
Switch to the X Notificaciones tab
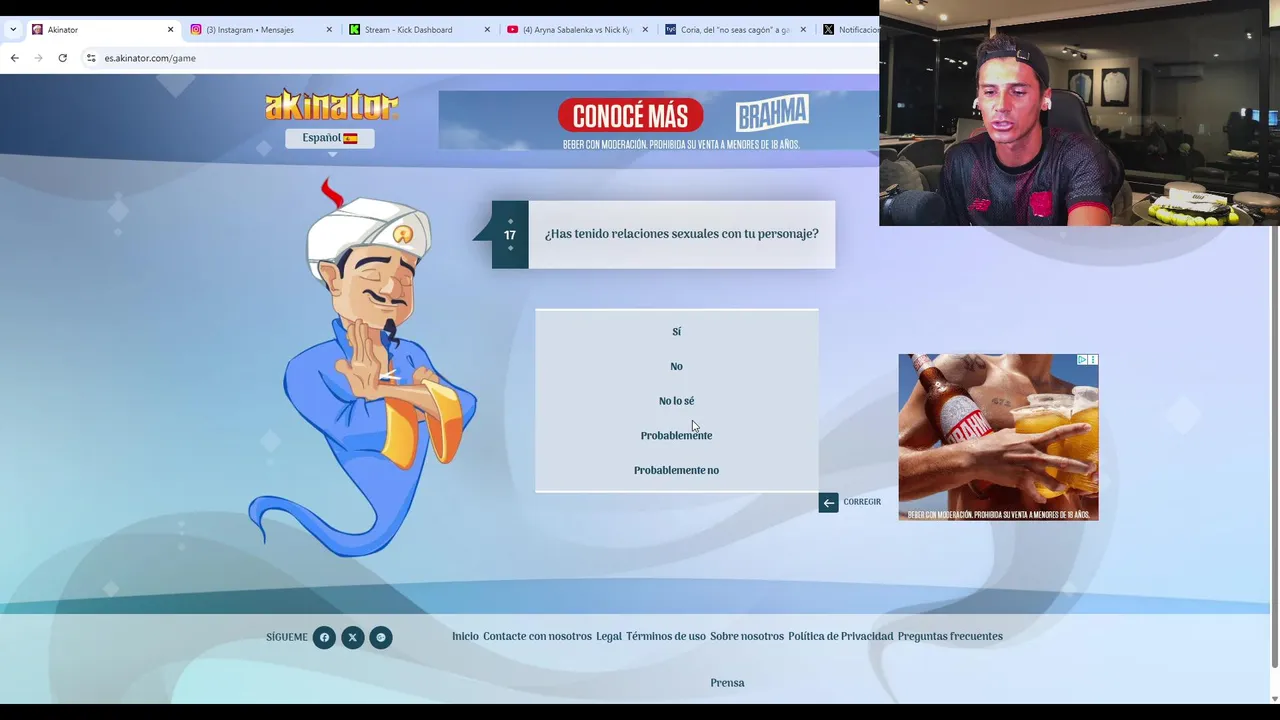(x=850, y=30)
